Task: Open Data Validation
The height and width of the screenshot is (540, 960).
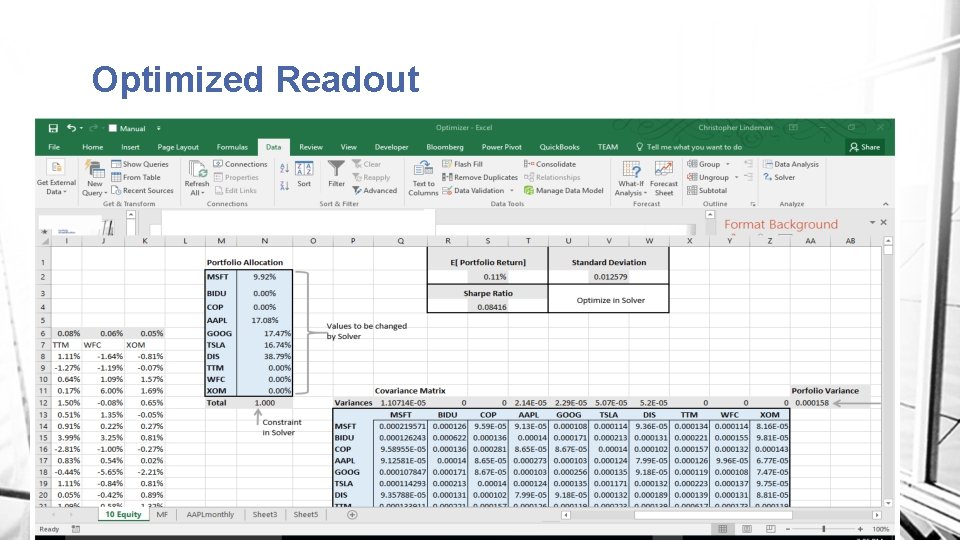Action: [x=473, y=190]
